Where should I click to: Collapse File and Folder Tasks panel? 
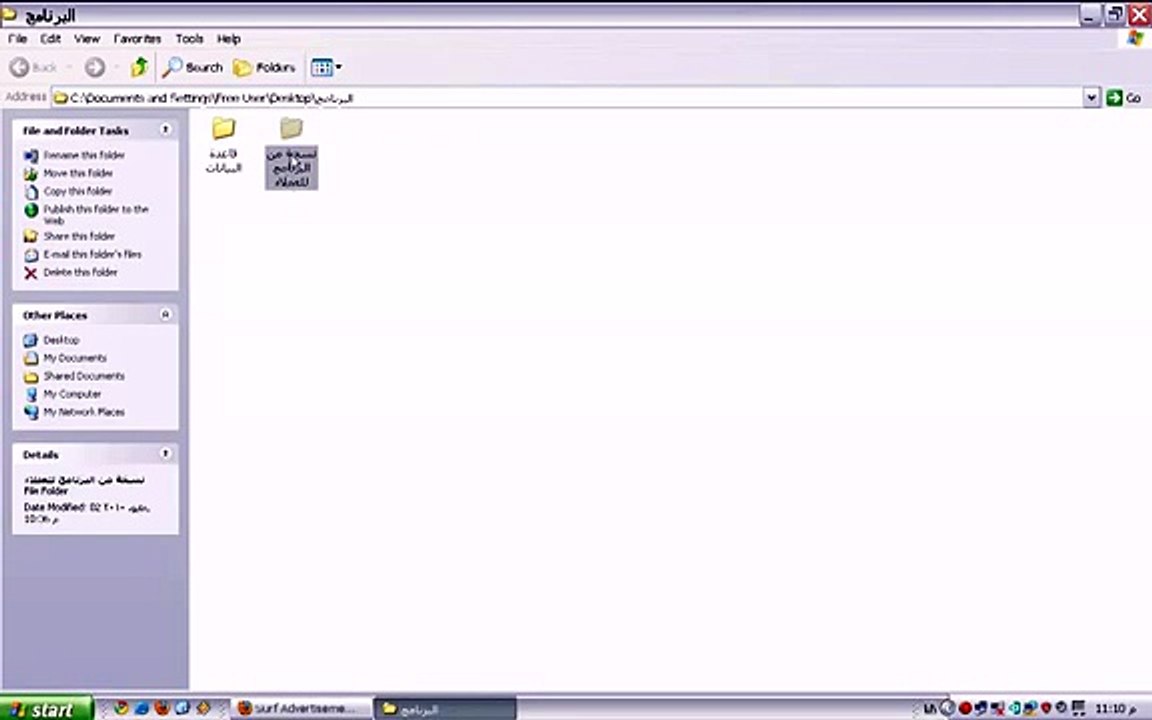165,130
